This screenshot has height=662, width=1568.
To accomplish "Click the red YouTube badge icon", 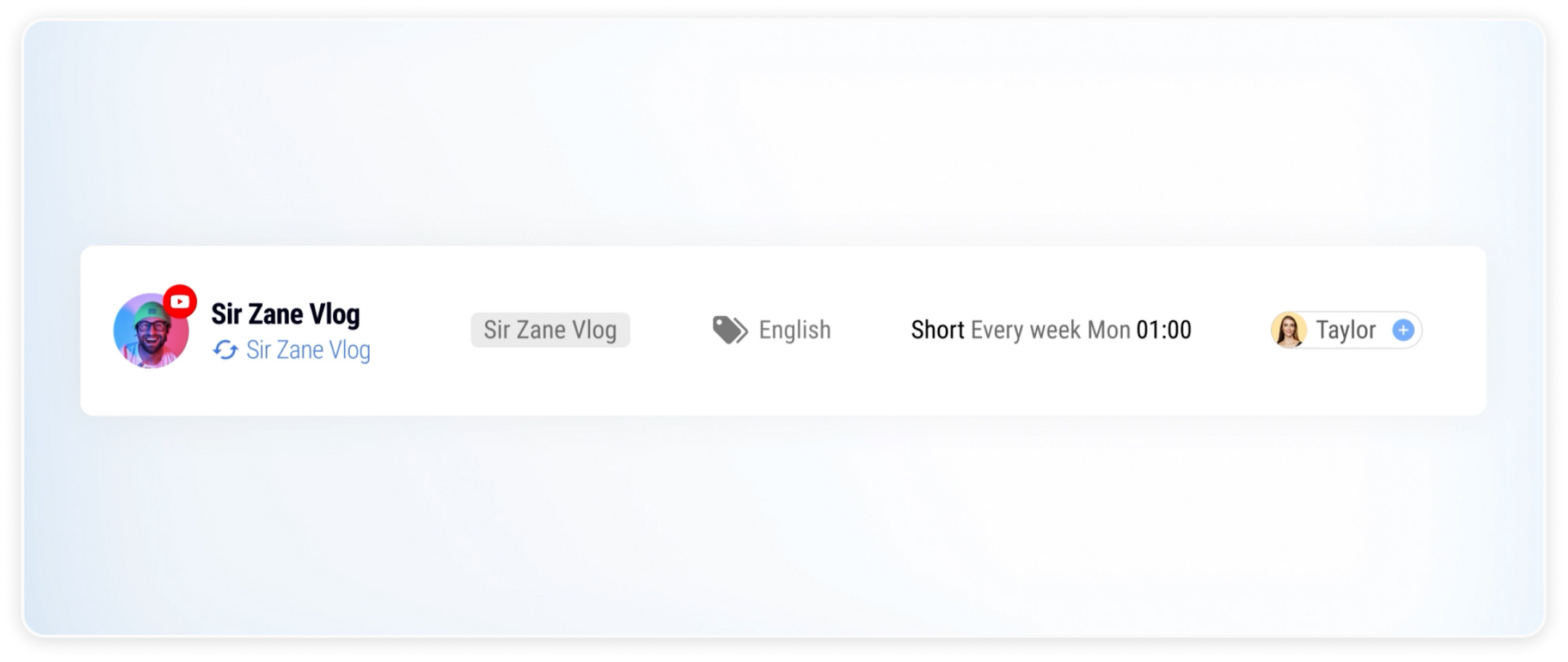I will (180, 301).
